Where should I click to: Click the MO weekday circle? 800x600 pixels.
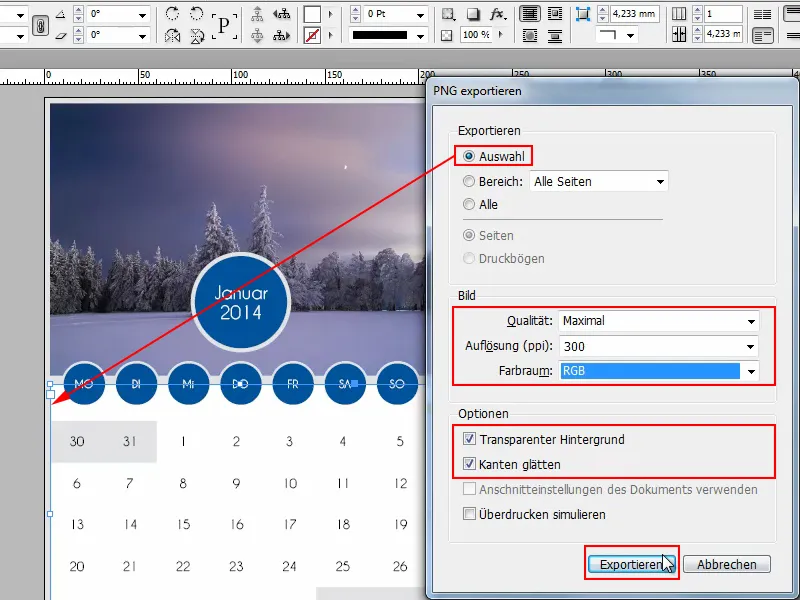coord(84,383)
